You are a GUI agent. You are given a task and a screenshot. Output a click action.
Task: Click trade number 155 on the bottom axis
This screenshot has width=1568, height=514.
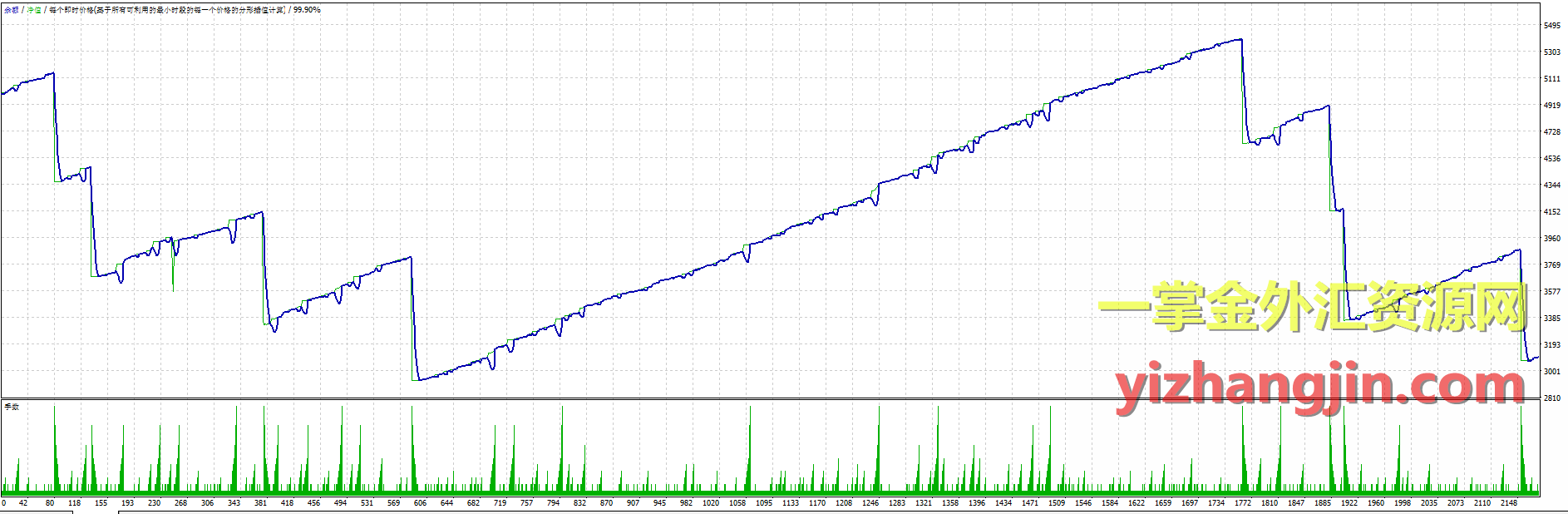click(101, 503)
